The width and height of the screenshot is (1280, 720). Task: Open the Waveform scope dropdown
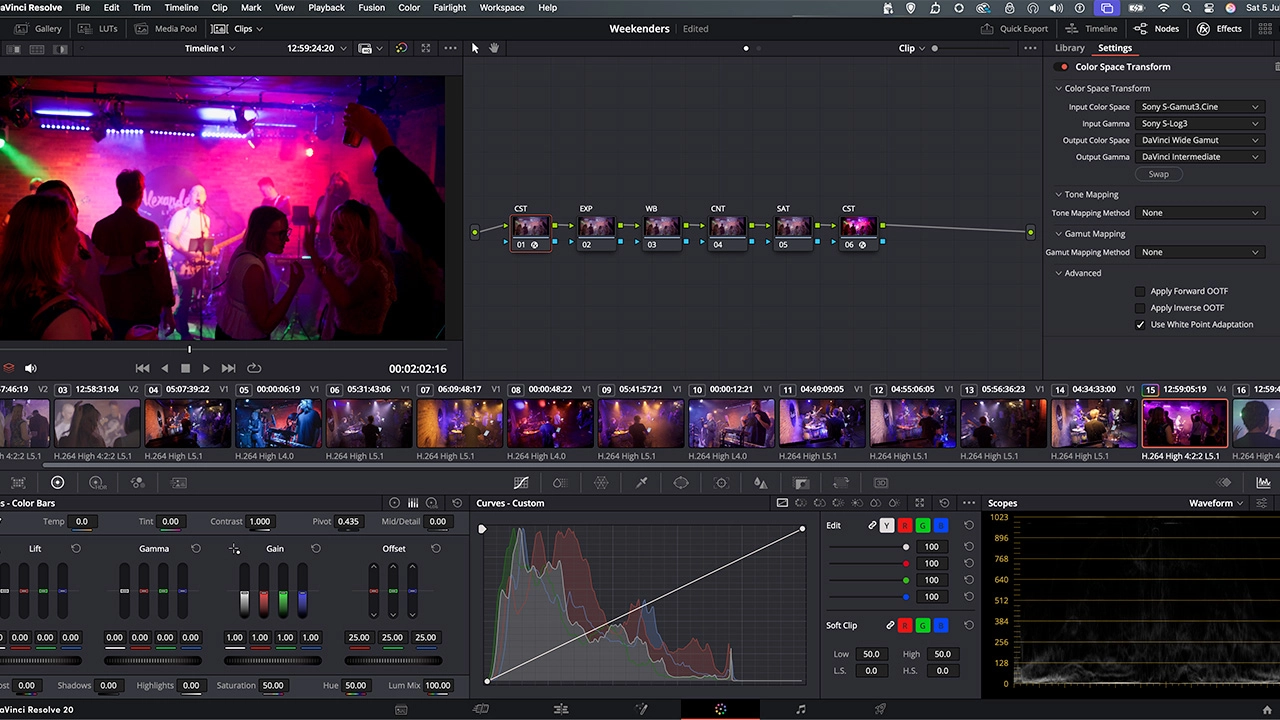pyautogui.click(x=1217, y=503)
